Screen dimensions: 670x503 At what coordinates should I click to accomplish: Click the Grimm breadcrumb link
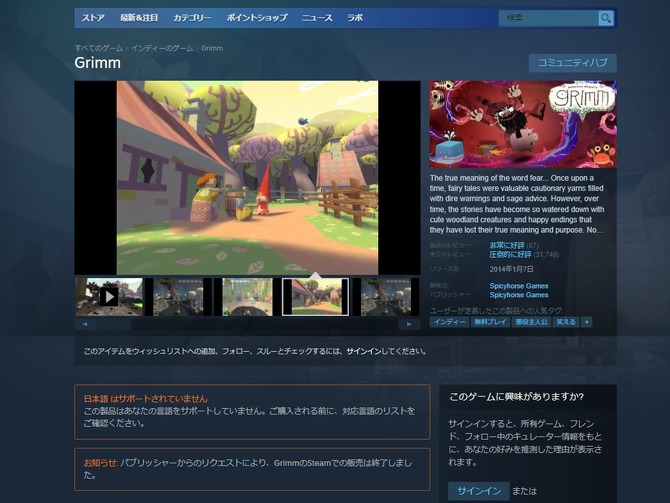(212, 48)
